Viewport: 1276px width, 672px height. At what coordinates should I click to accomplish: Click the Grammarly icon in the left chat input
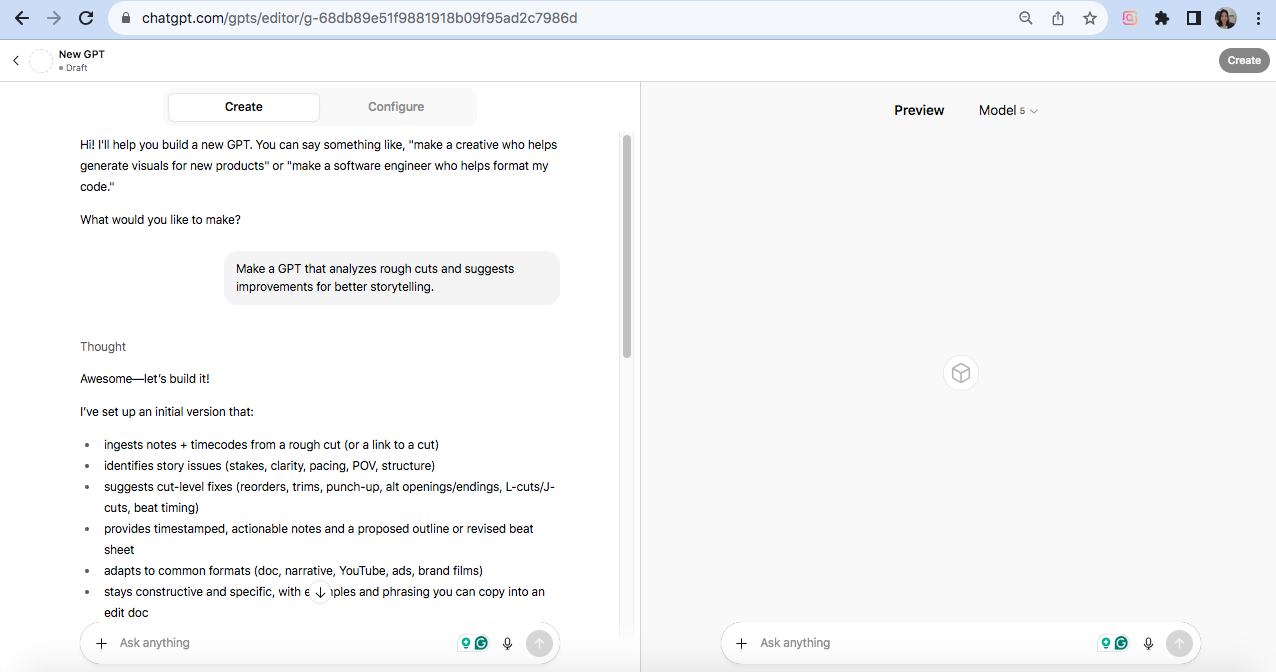coord(481,643)
